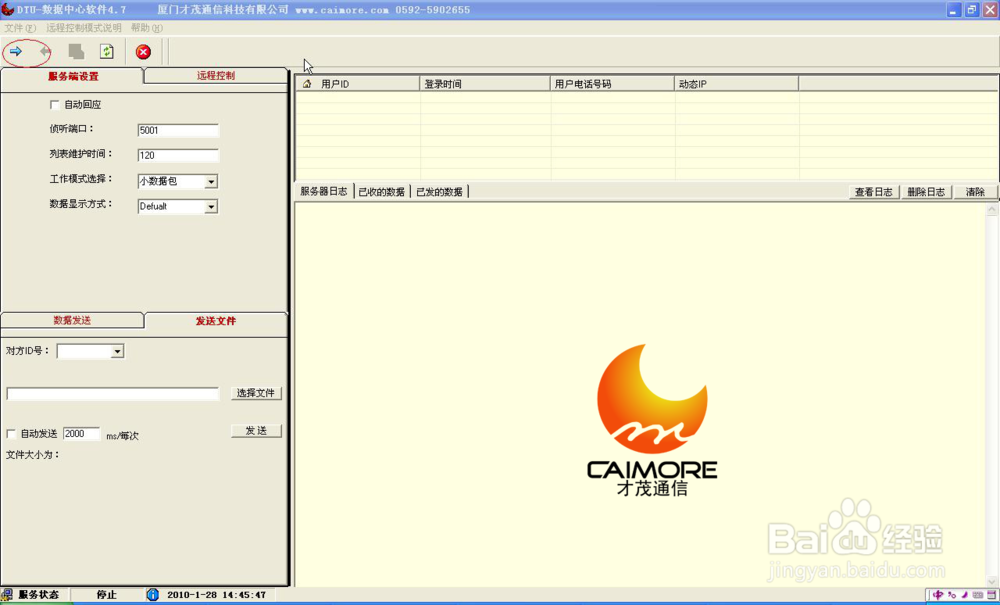
Task: Click the 登录时间 column header
Action: click(485, 84)
